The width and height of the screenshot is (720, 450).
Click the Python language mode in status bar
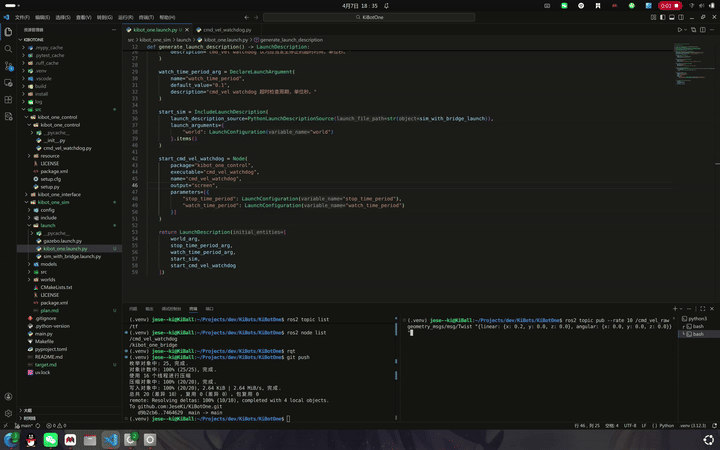point(666,425)
